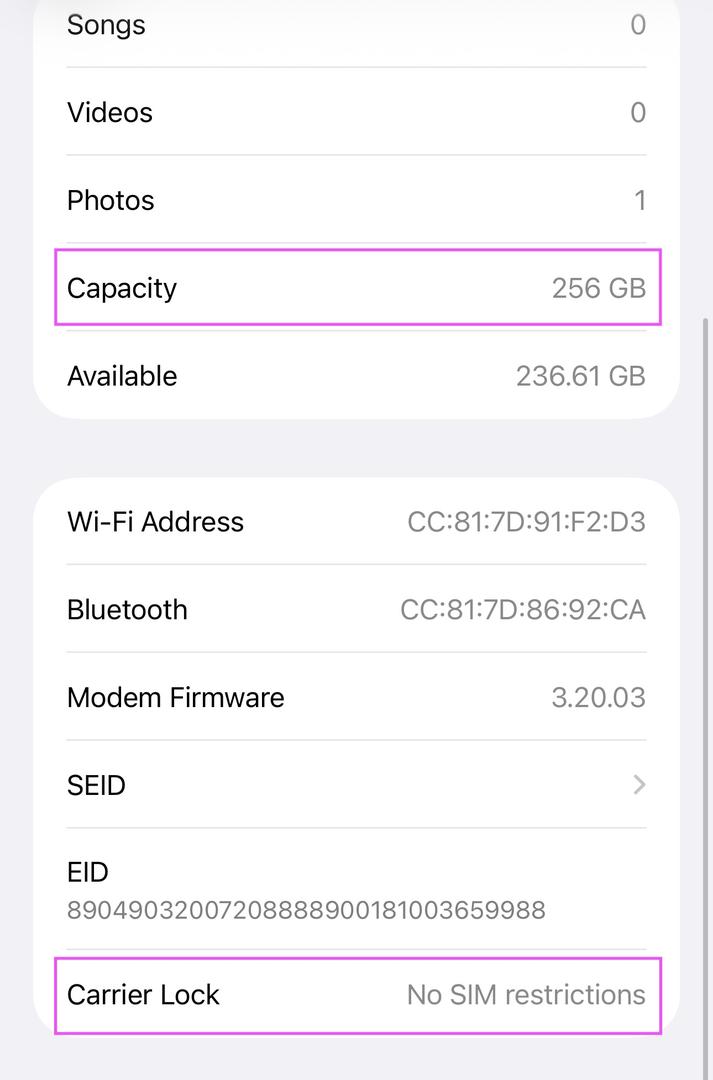Open the SEID details chevron
This screenshot has width=713, height=1080.
[639, 785]
